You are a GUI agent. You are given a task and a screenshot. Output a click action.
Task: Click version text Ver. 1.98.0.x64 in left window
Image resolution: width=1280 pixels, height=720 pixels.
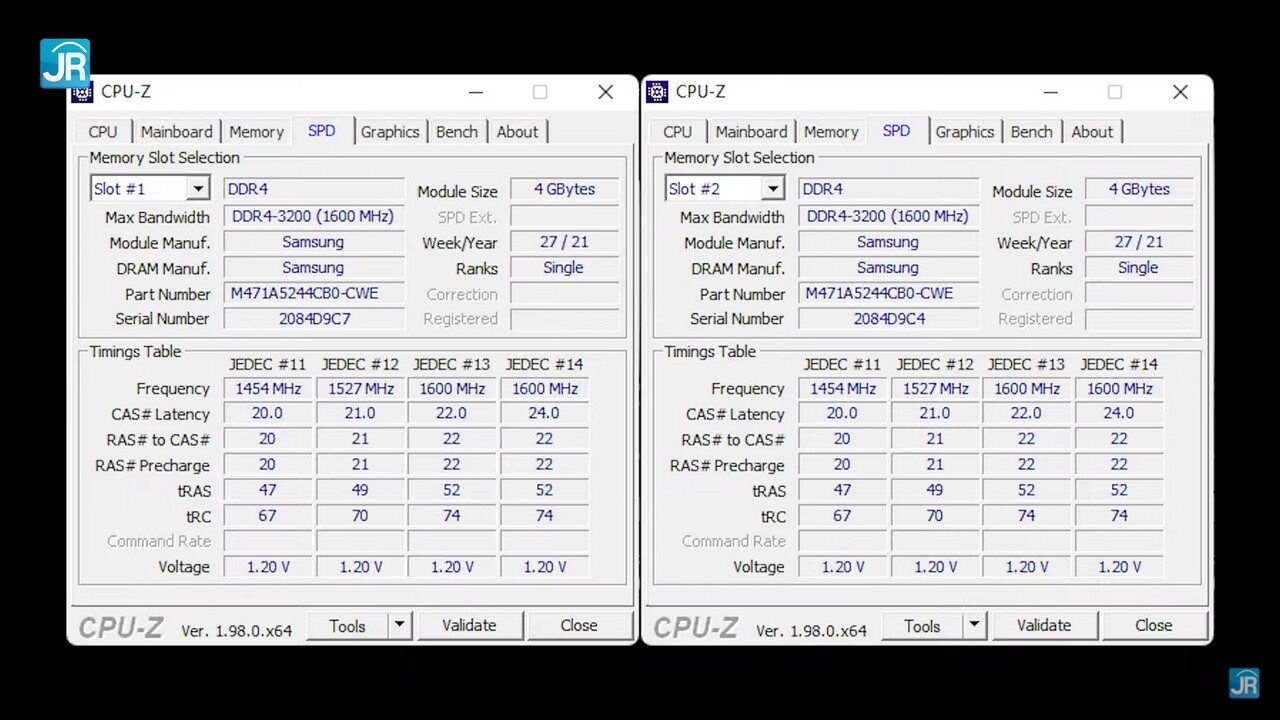click(237, 631)
